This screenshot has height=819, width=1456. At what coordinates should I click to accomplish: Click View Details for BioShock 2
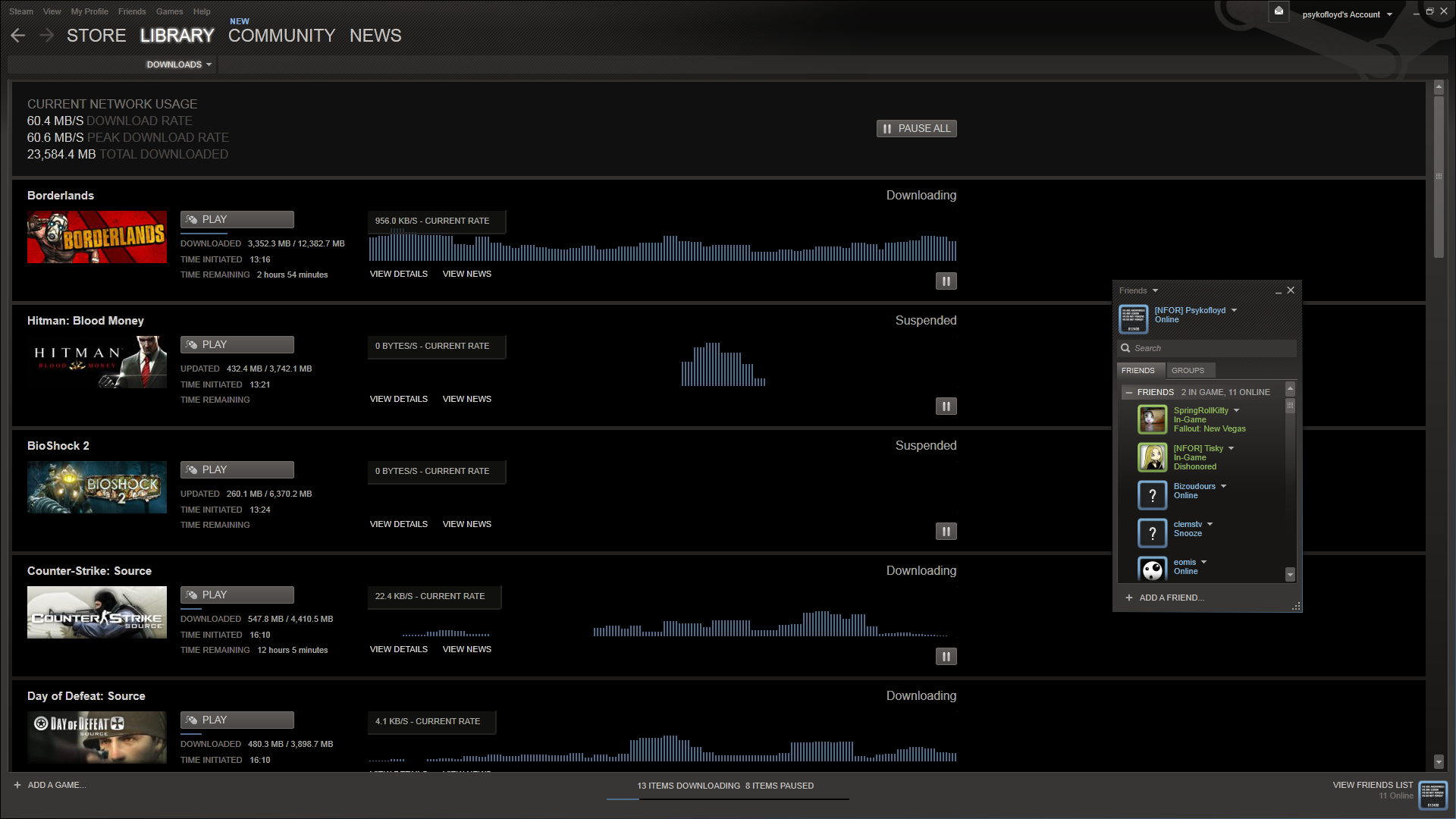coord(398,524)
